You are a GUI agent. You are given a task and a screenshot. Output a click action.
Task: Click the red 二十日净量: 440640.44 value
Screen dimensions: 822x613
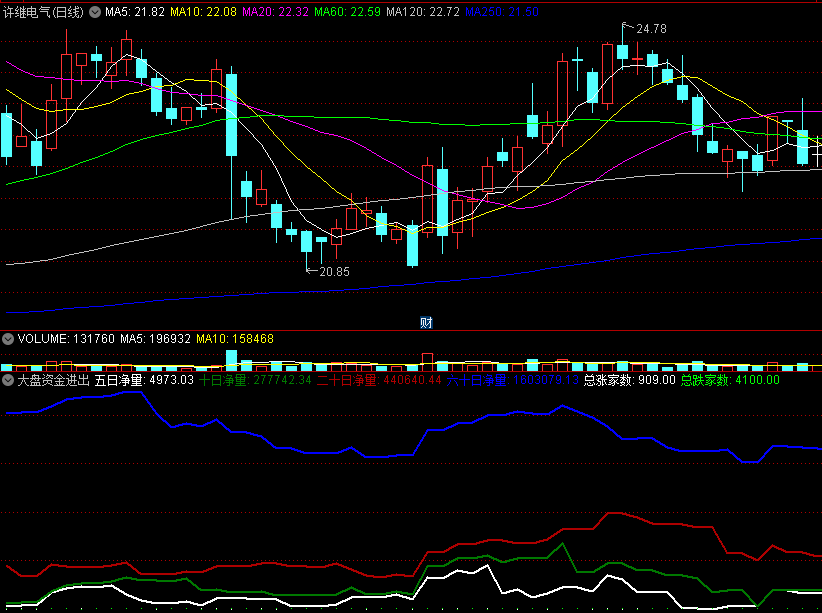click(379, 380)
